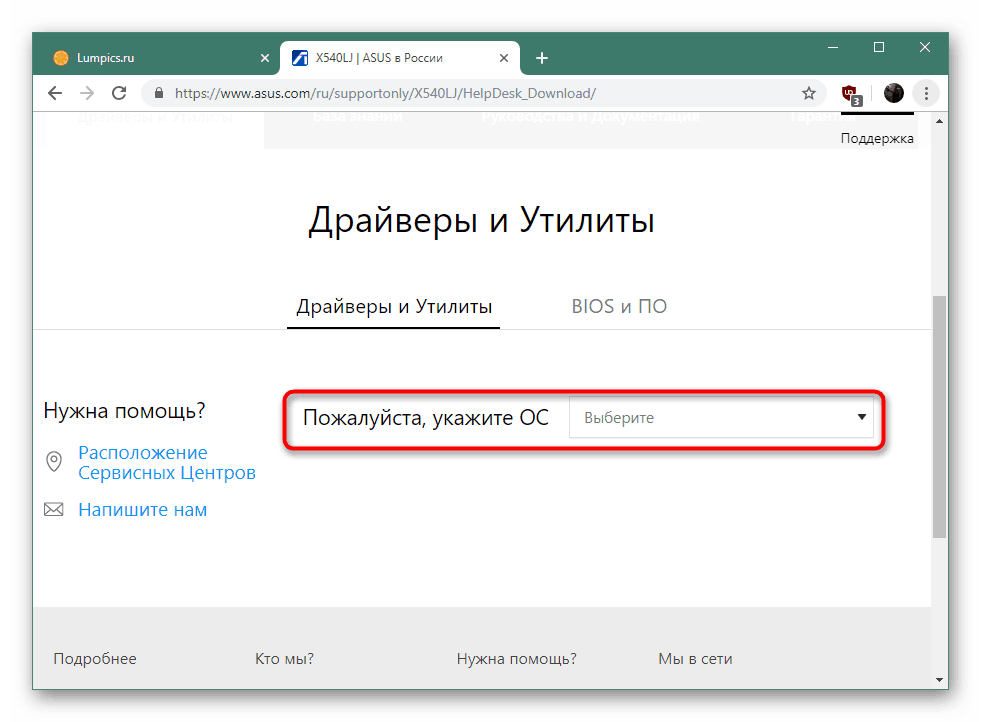Select the X540LJ | ASUS в России tab
Screen dimensions: 981x722
[400, 58]
